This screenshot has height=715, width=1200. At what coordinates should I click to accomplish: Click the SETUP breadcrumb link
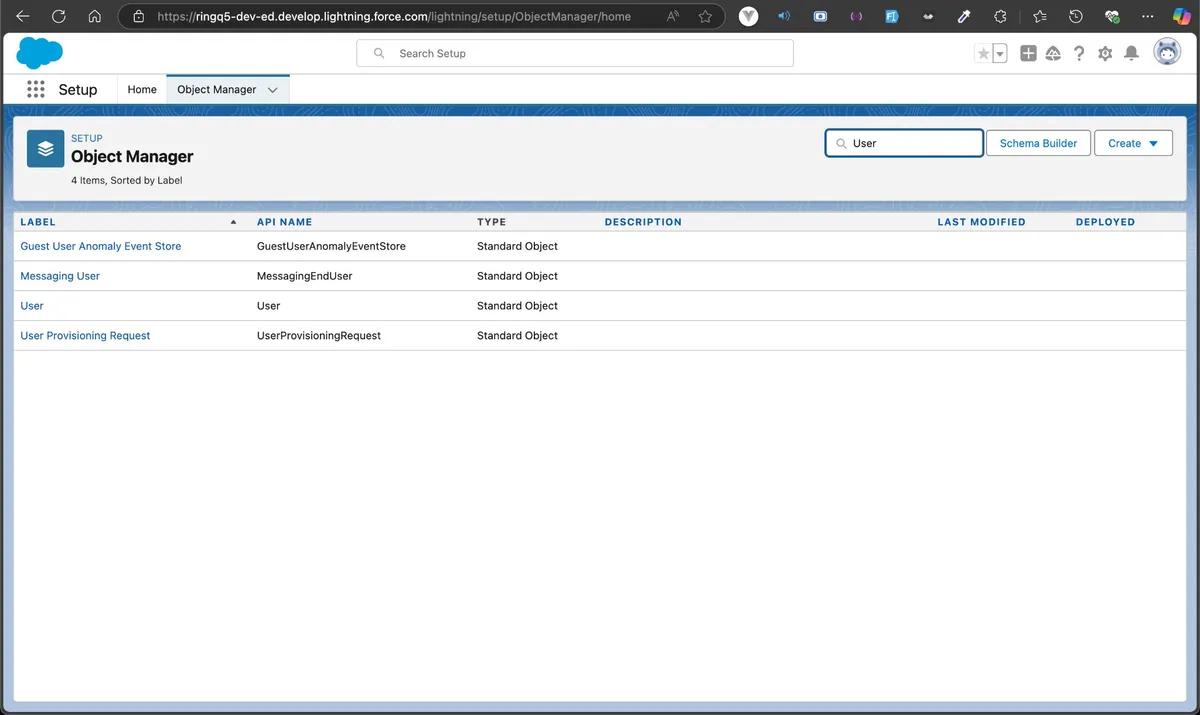click(x=86, y=138)
